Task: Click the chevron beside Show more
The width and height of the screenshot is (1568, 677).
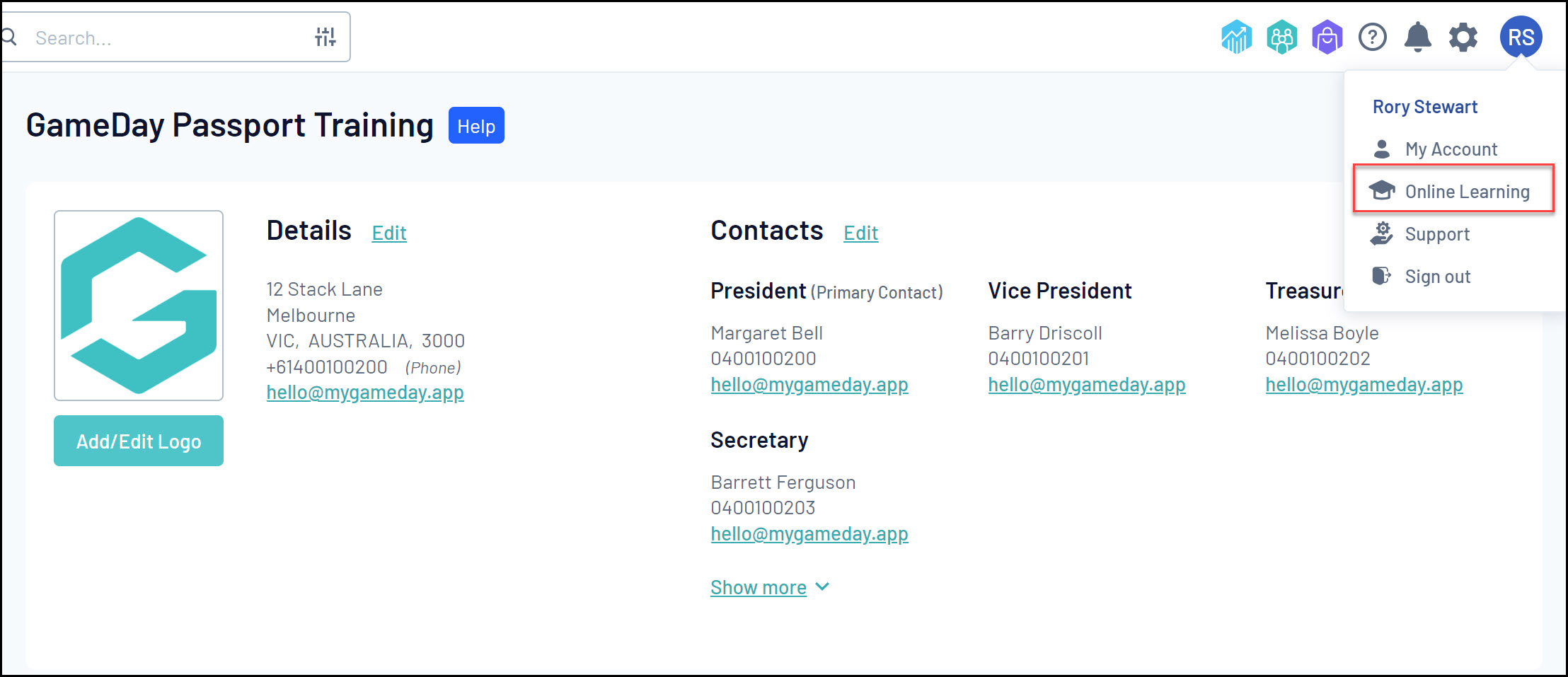Action: [822, 586]
